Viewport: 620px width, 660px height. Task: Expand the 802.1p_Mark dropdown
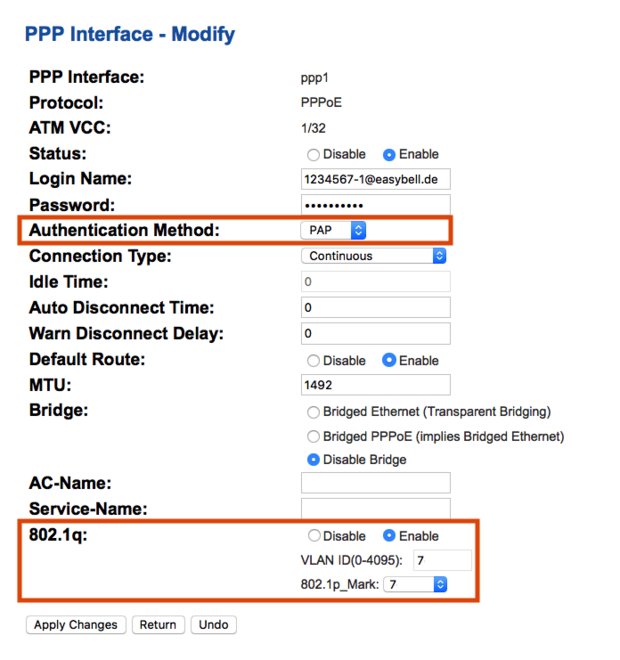416,584
